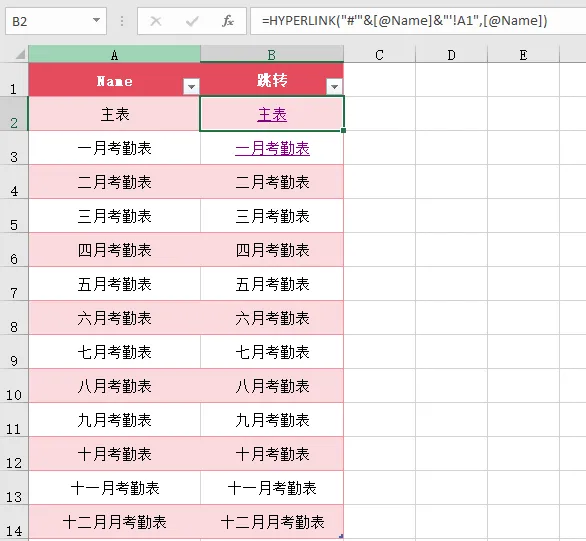Select column D header
This screenshot has height=541, width=586.
tap(451, 54)
